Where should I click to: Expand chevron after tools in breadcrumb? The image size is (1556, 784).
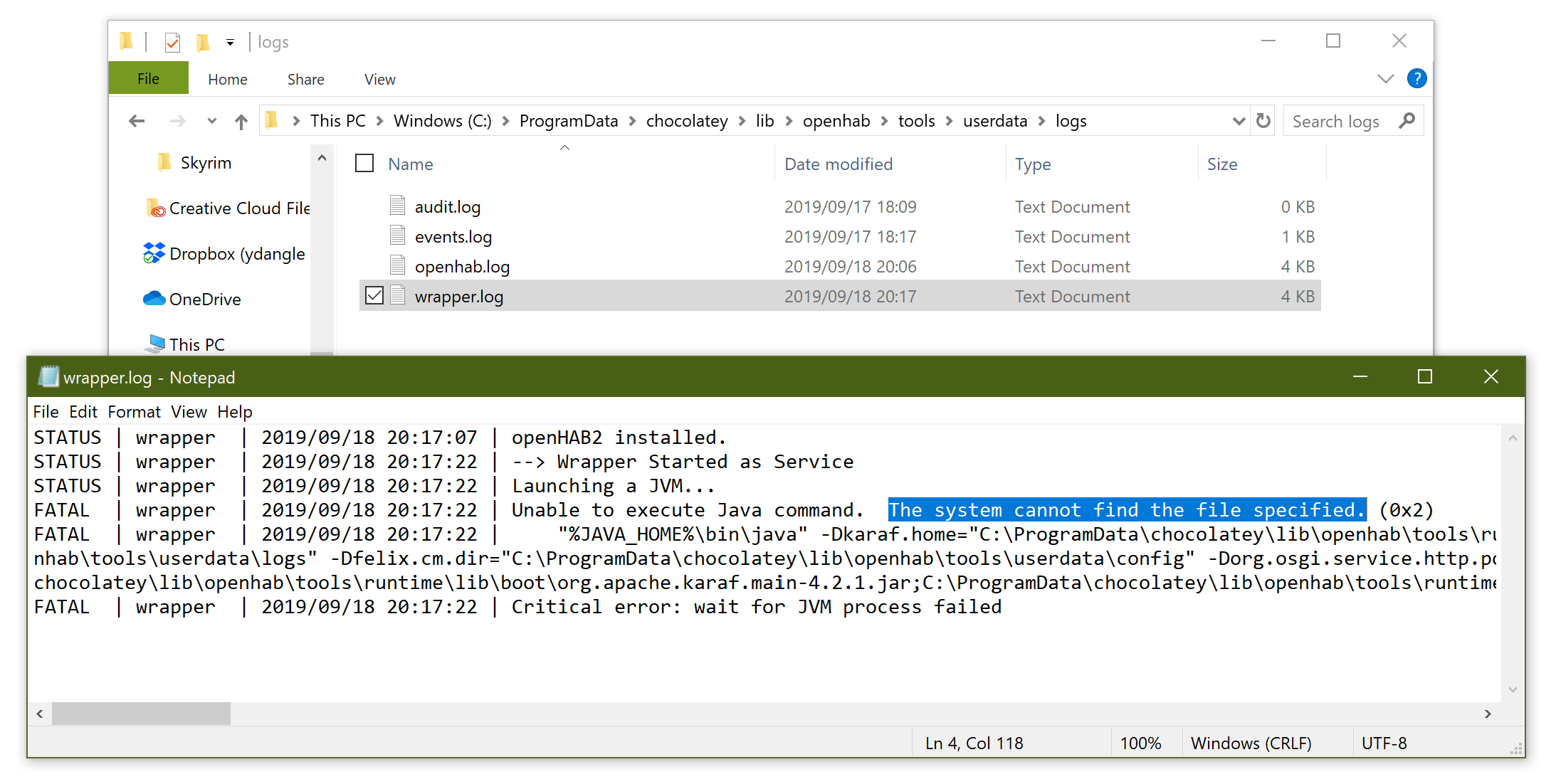pos(949,122)
